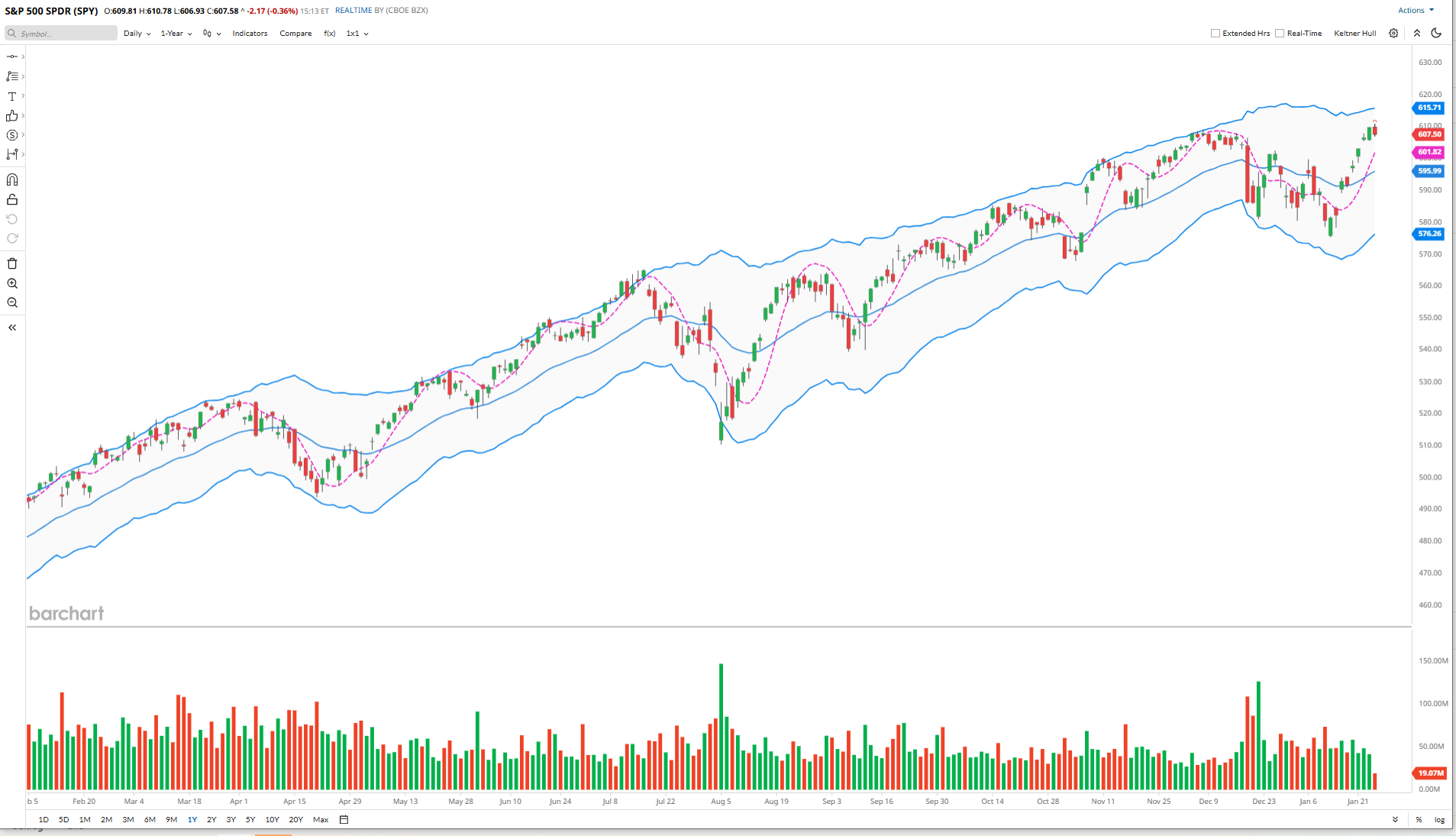Screen dimensions: 1456x836
Task: Open the Compare menu
Action: pos(295,34)
